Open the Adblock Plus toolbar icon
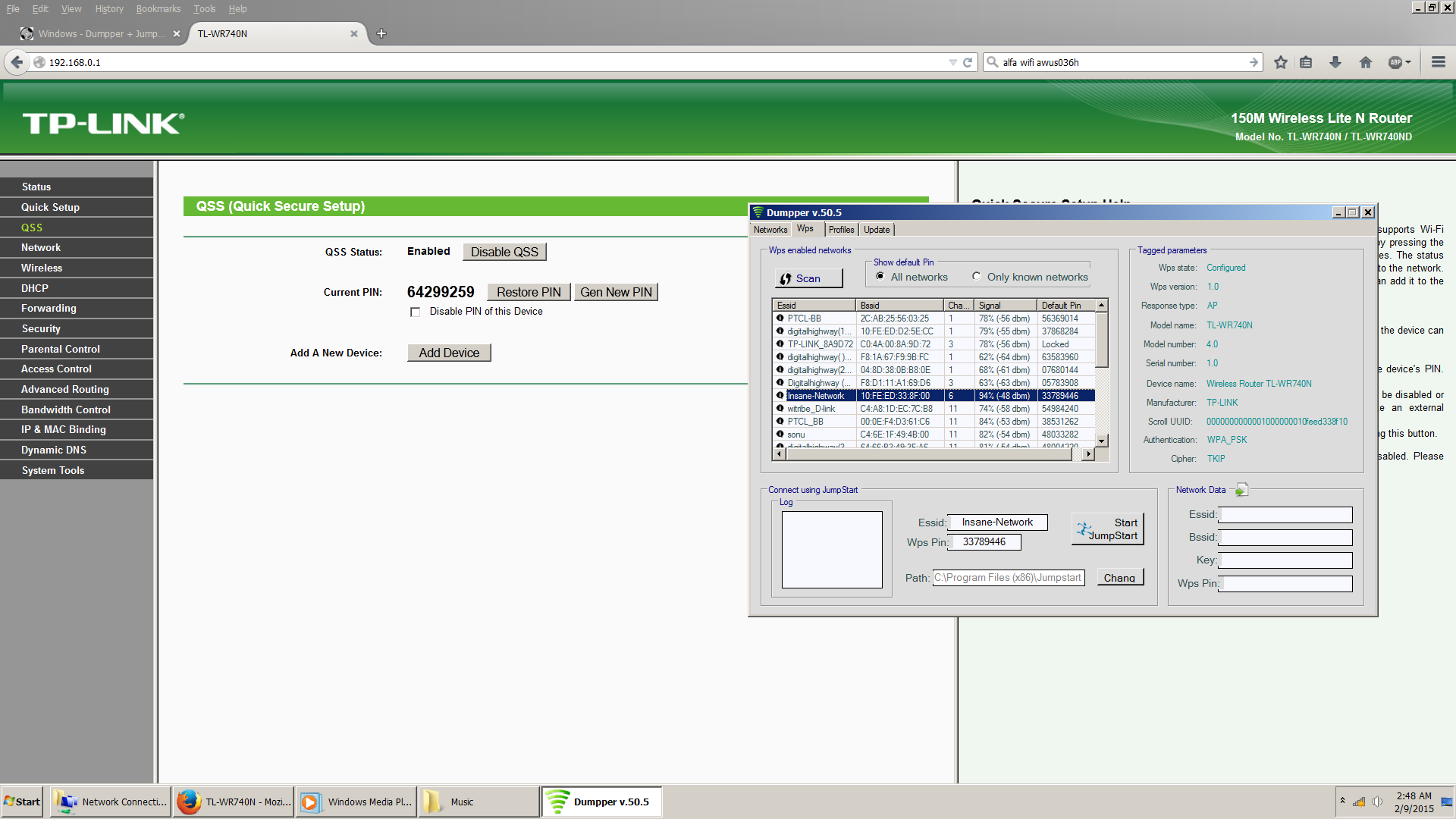The height and width of the screenshot is (819, 1456). tap(1395, 62)
